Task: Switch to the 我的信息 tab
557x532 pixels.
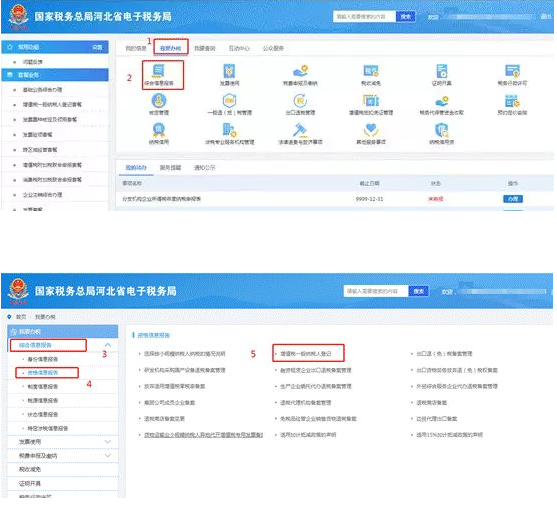Action: (136, 48)
